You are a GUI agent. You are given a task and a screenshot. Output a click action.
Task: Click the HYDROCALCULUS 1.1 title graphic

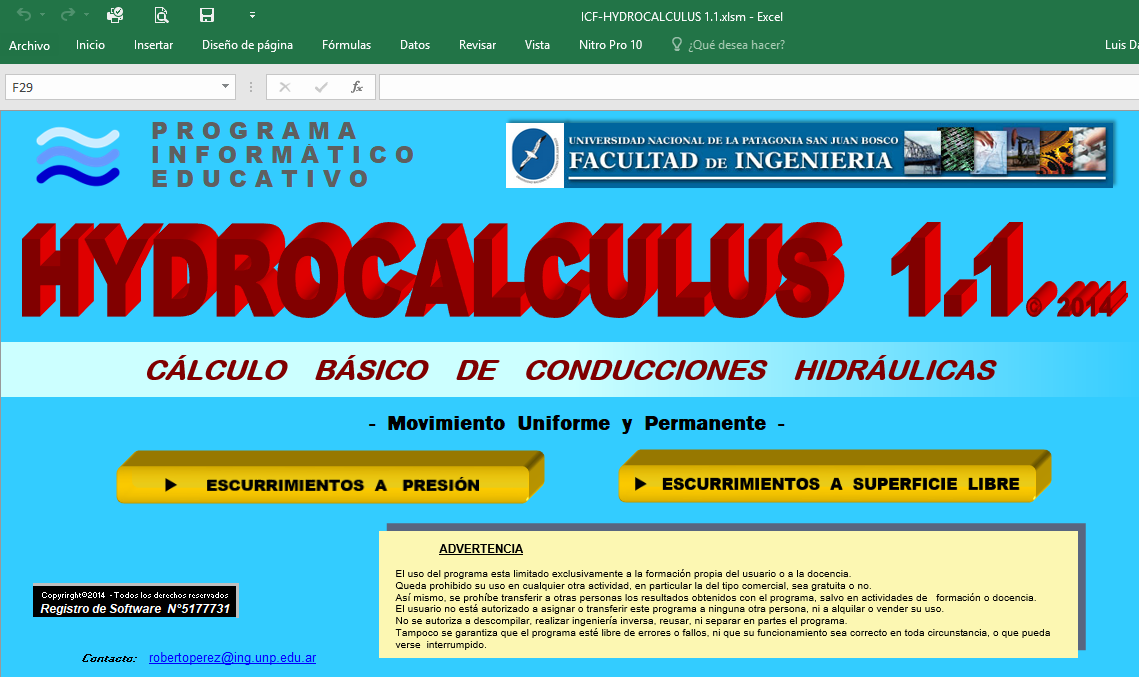[x=574, y=269]
